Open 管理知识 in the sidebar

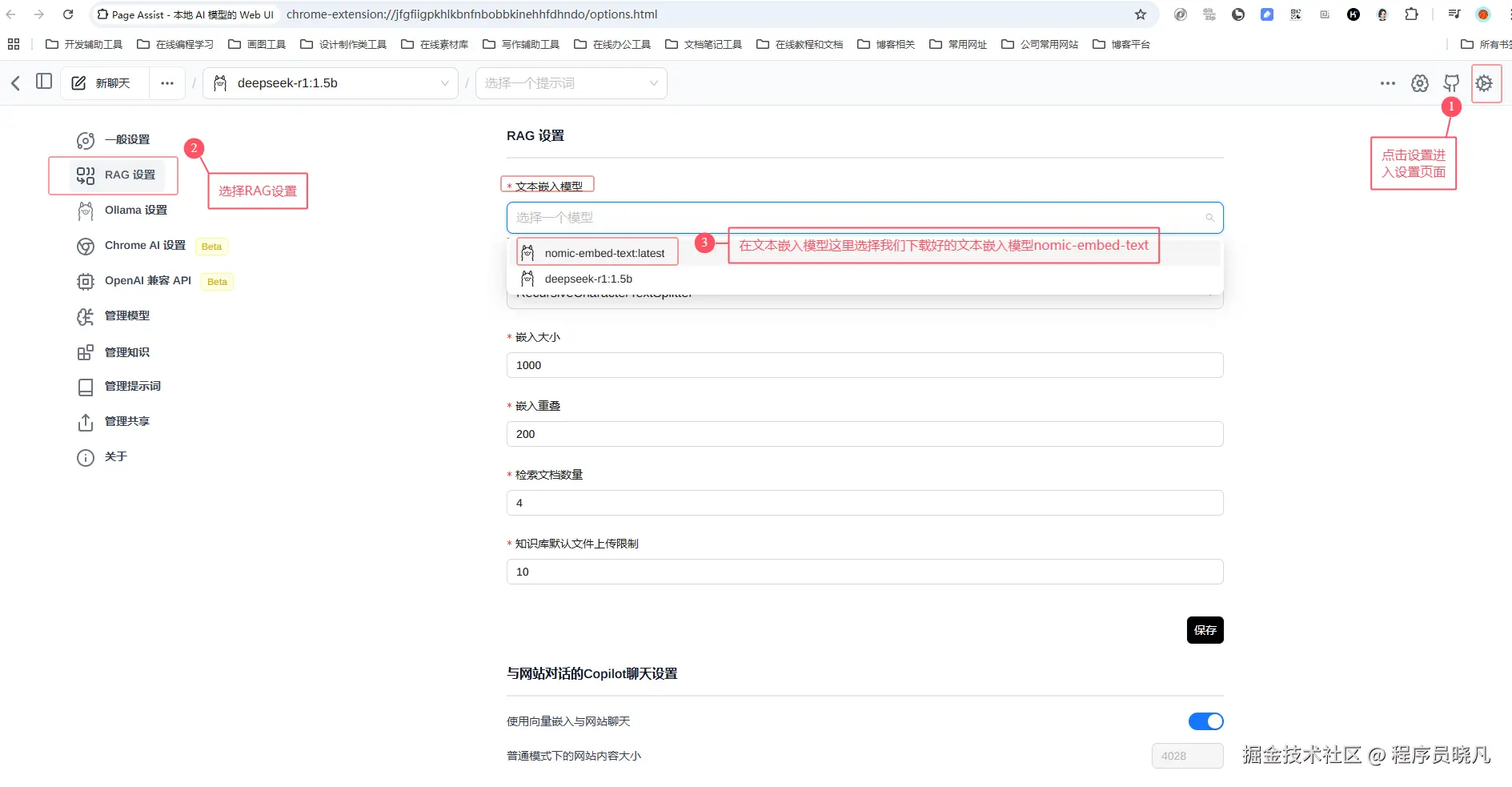(x=126, y=351)
